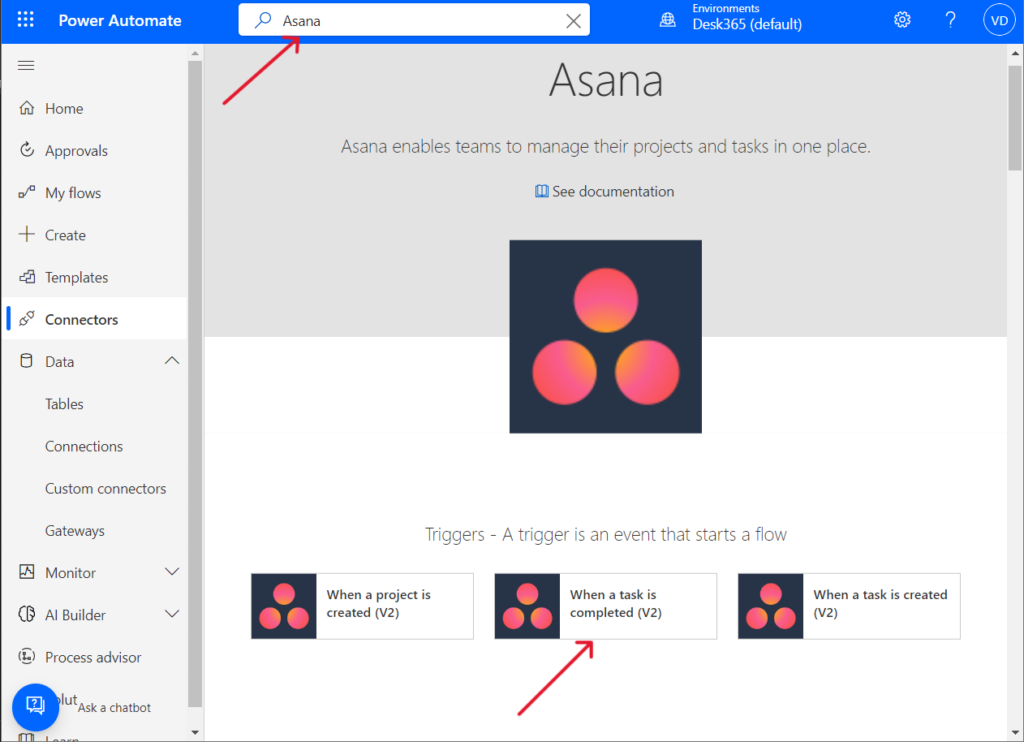Click the Data cylinder icon
The width and height of the screenshot is (1024, 742).
click(x=26, y=361)
